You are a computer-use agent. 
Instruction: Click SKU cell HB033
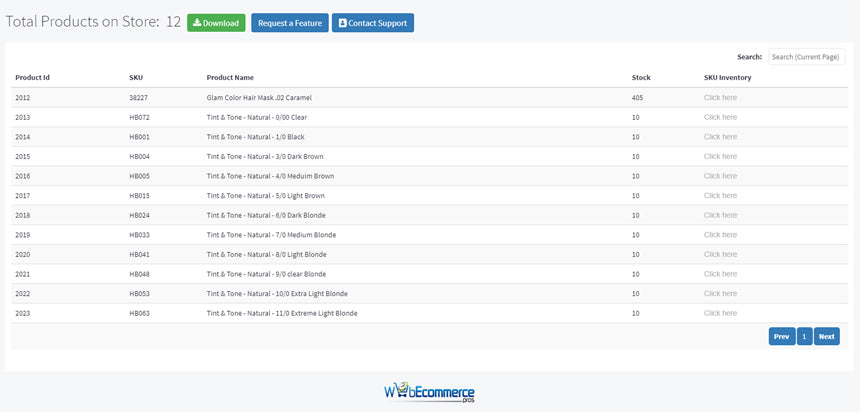tap(139, 235)
